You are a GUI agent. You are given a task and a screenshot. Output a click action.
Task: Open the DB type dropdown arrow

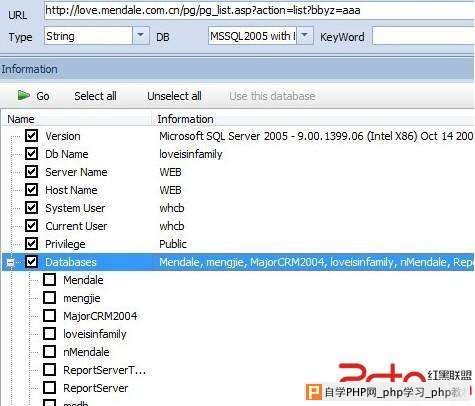304,35
